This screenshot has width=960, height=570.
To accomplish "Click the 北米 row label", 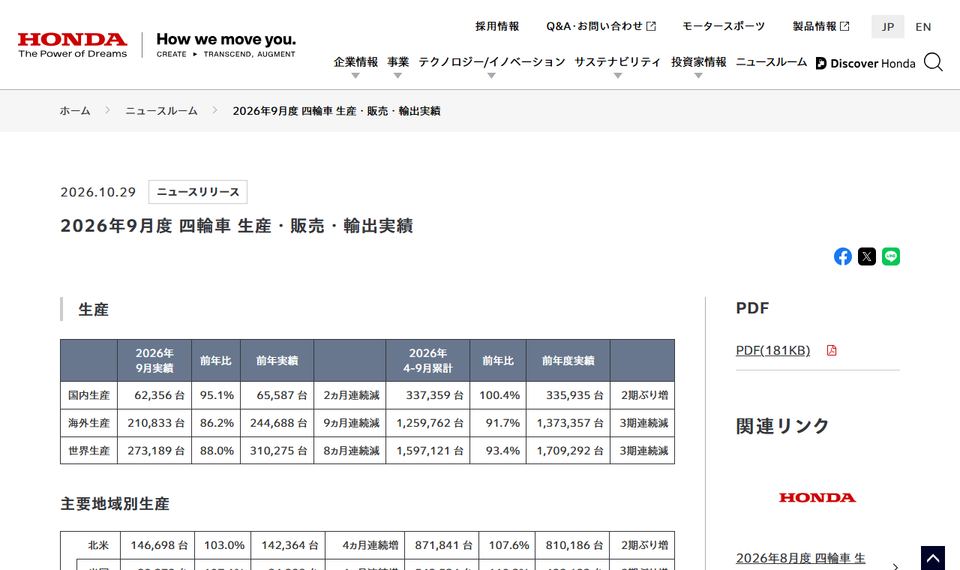I will coord(97,545).
